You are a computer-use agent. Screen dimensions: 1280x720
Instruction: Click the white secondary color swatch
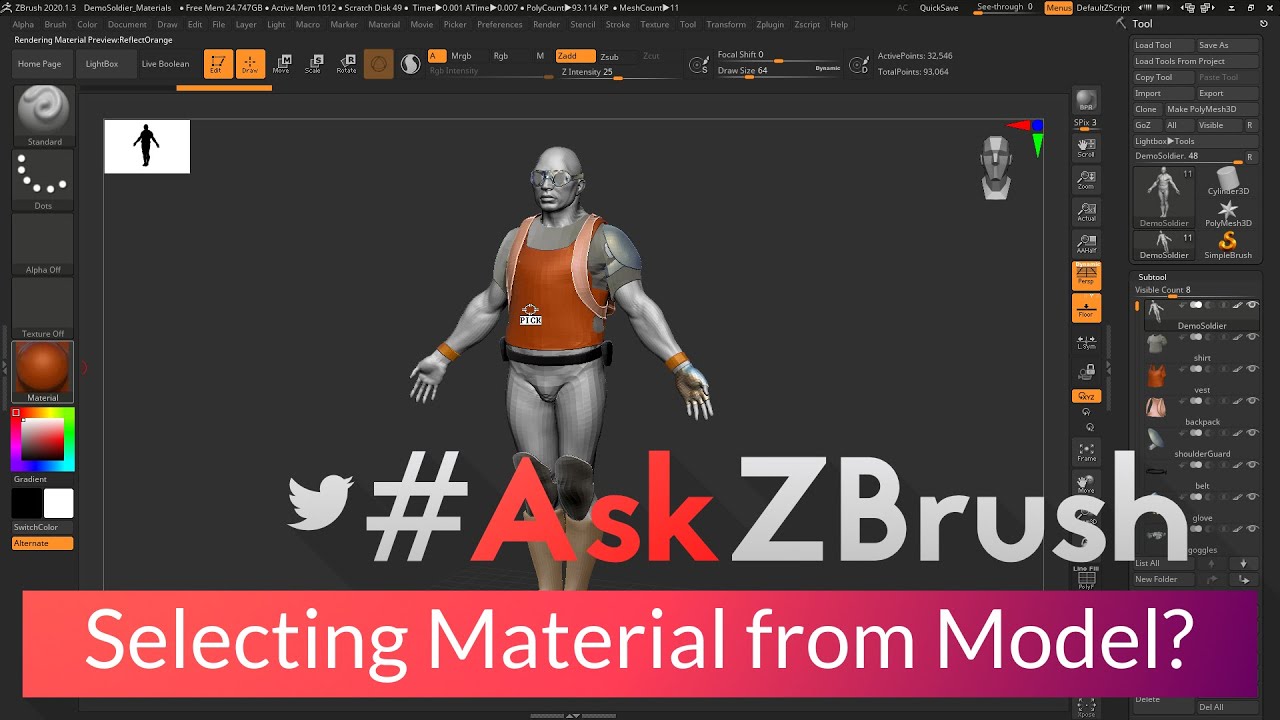pyautogui.click(x=58, y=503)
